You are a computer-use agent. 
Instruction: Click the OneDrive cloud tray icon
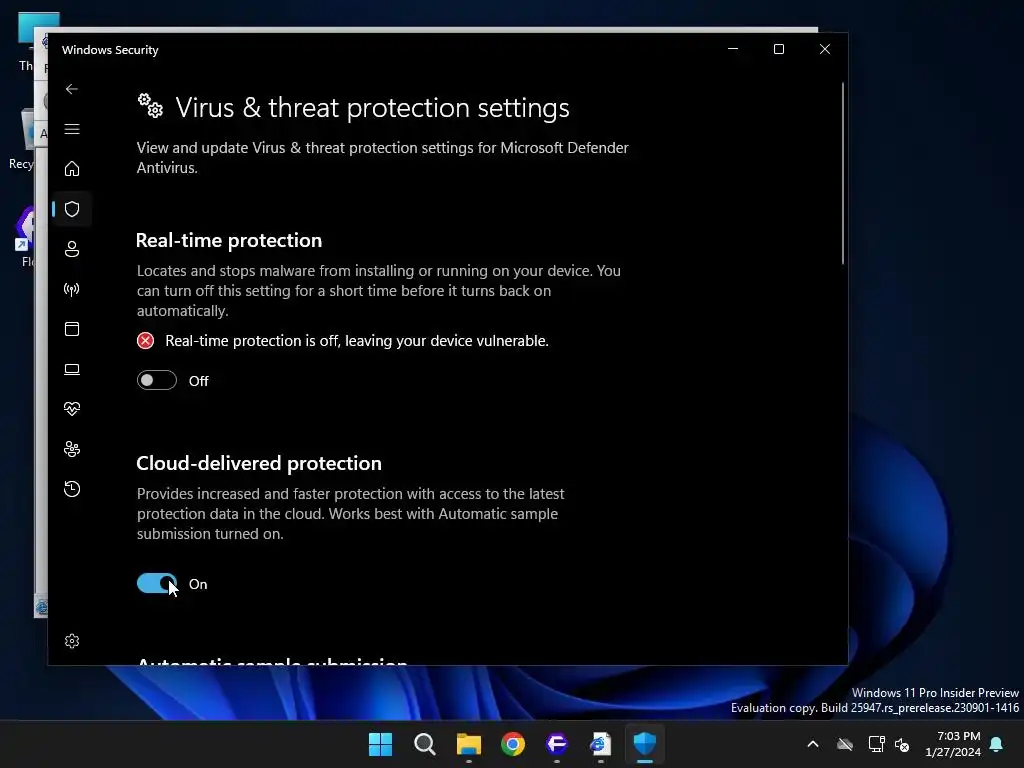pos(845,744)
